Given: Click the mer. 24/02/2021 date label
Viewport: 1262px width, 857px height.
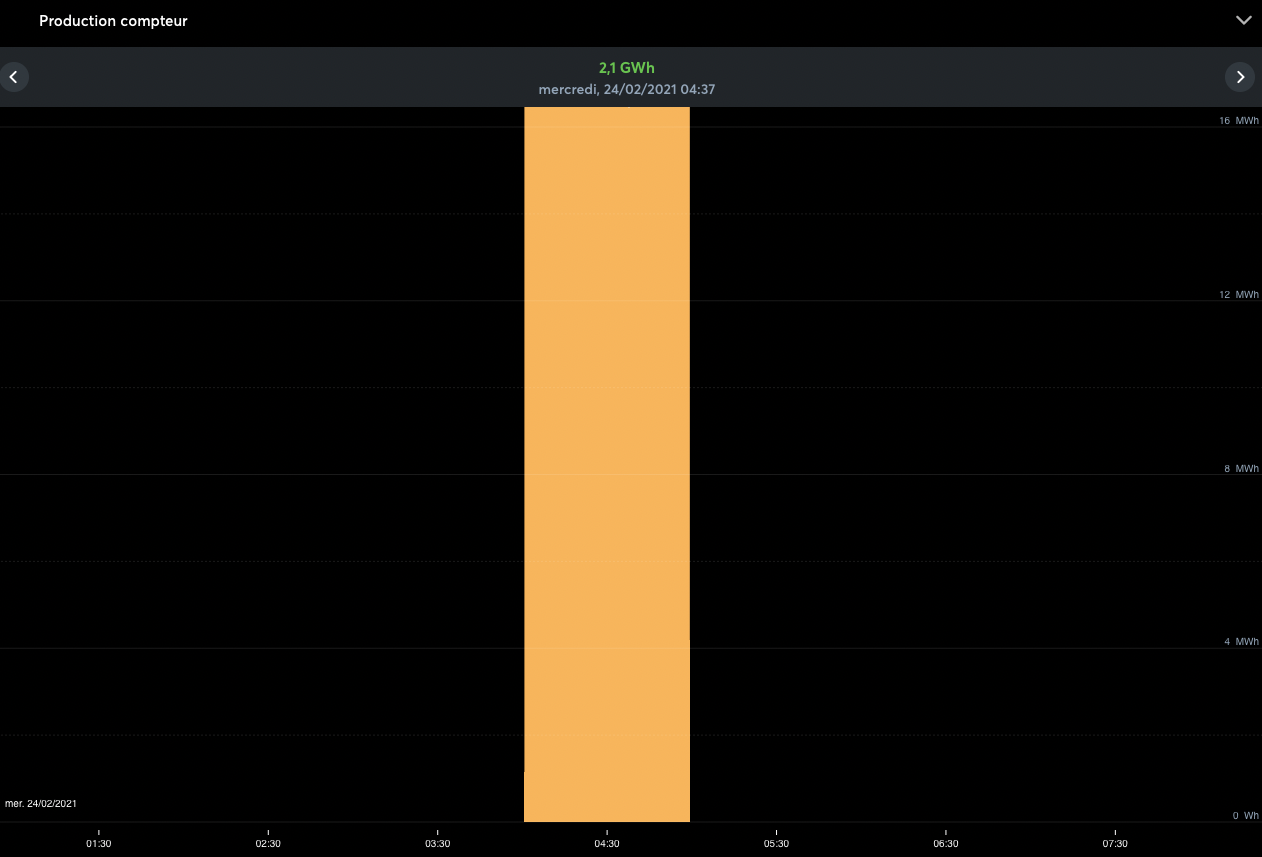Looking at the screenshot, I should coord(41,804).
